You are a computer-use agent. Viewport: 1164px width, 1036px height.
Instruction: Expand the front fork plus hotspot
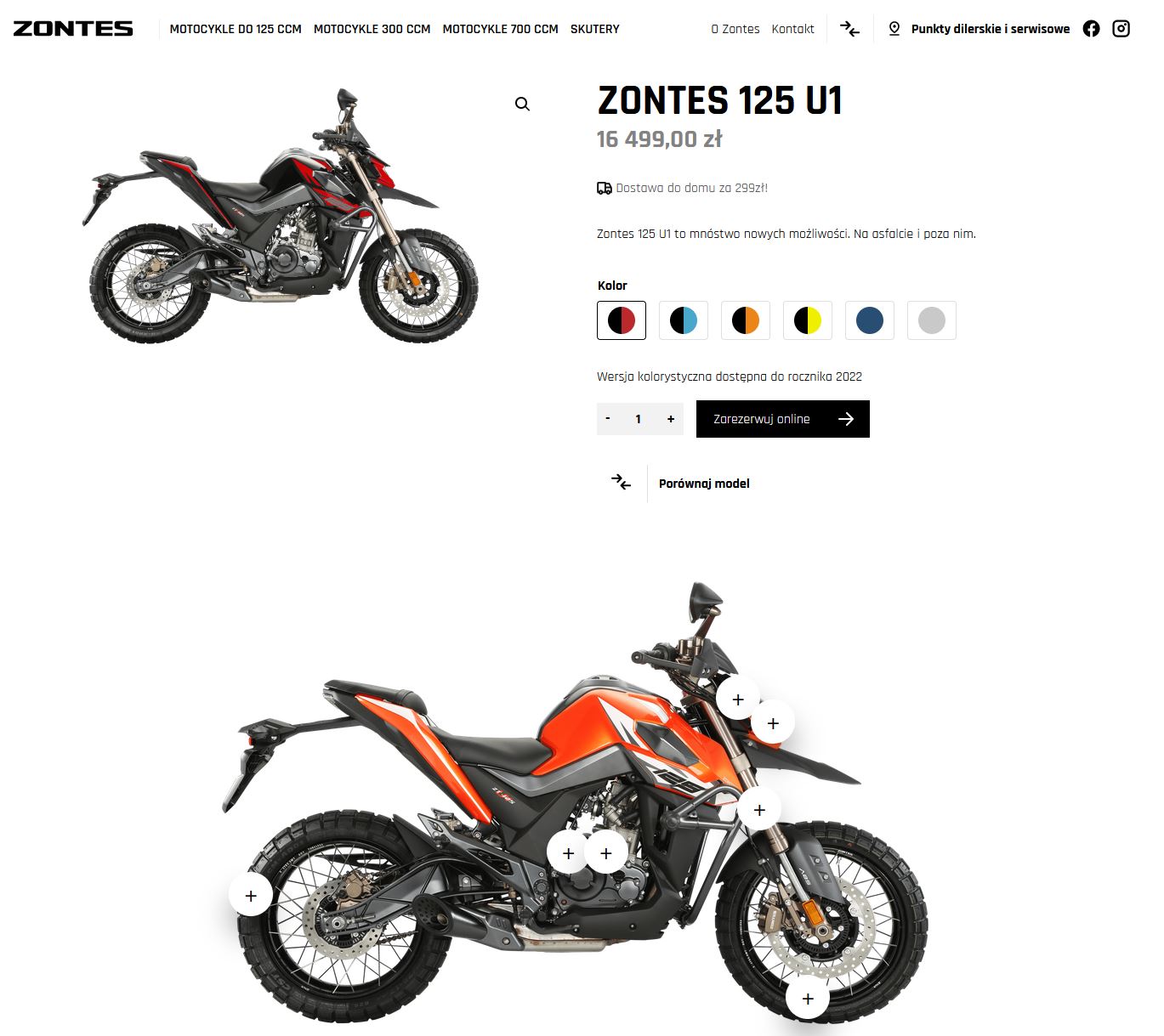(x=759, y=810)
